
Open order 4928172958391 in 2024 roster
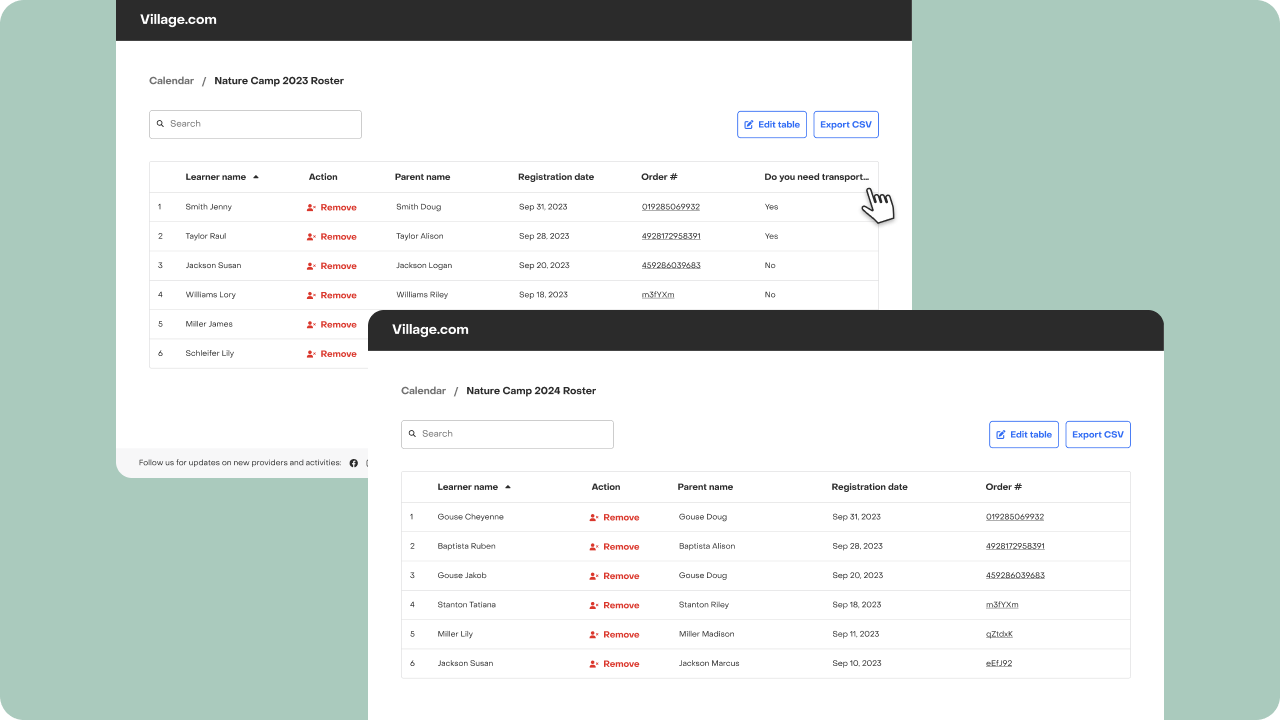point(1015,546)
